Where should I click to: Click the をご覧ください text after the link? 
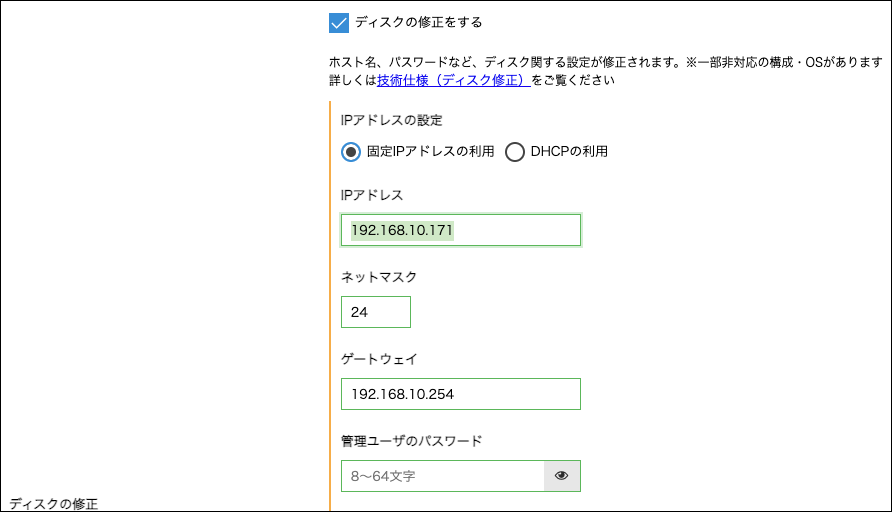coord(572,80)
